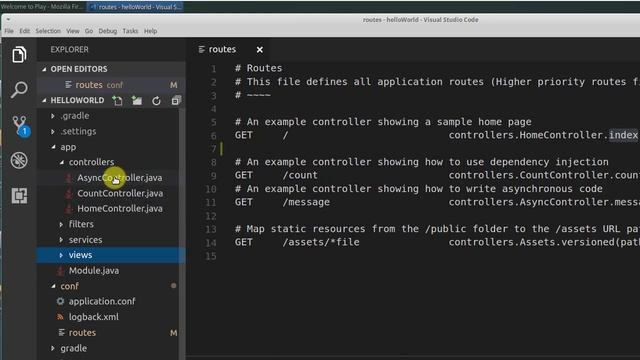Click New File icon in HELLOWORLD header

click(x=118, y=100)
